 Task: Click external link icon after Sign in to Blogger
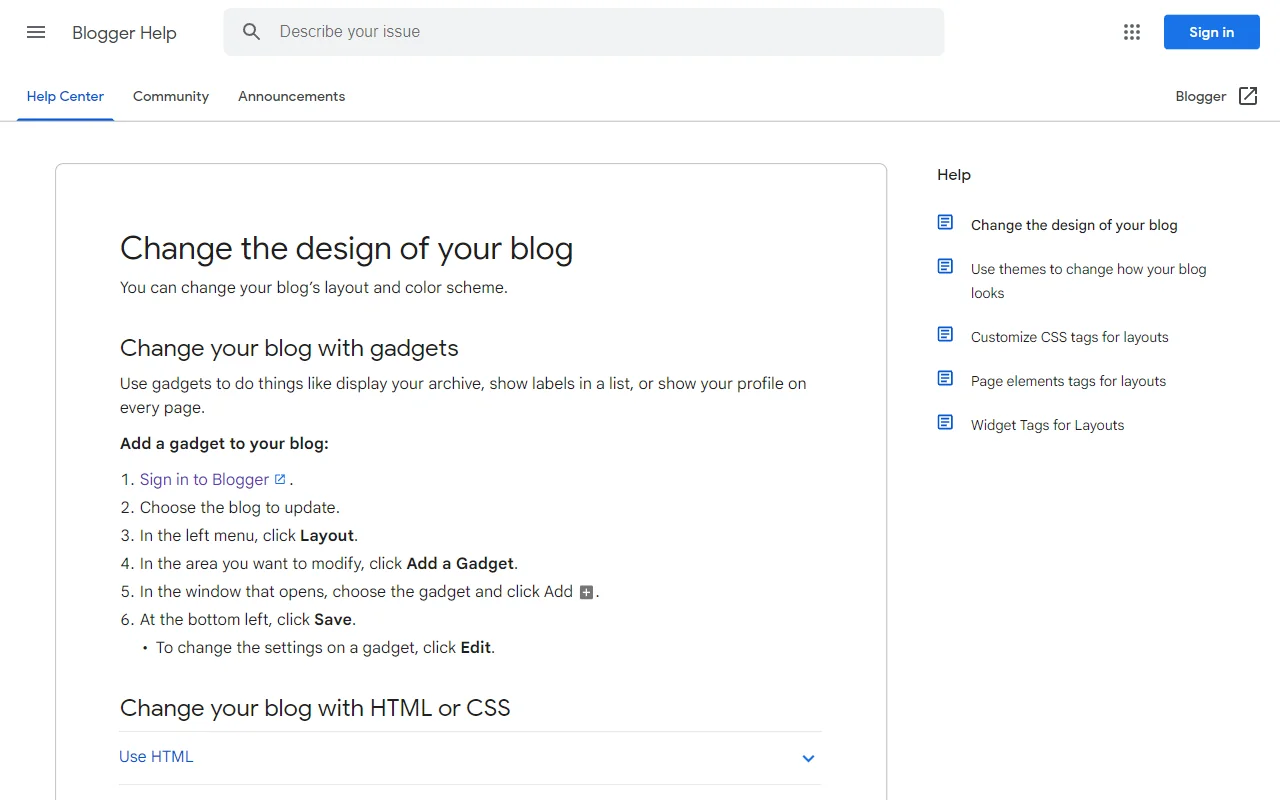click(280, 479)
